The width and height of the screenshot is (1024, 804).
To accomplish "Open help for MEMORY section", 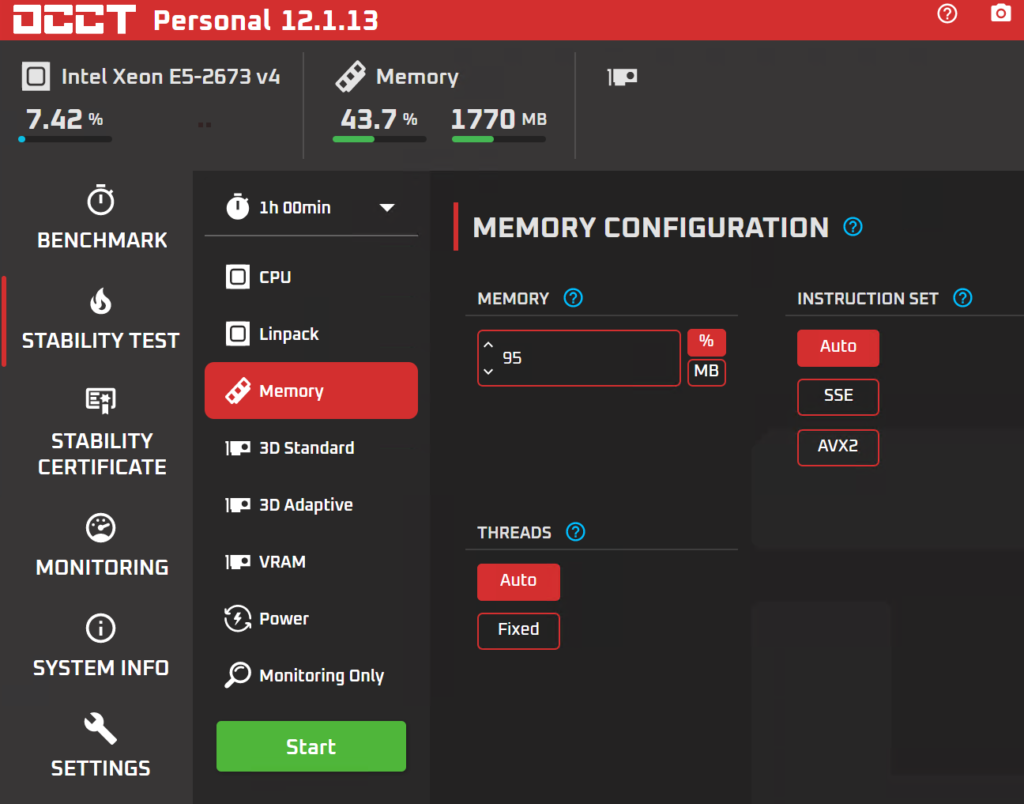I will (573, 298).
